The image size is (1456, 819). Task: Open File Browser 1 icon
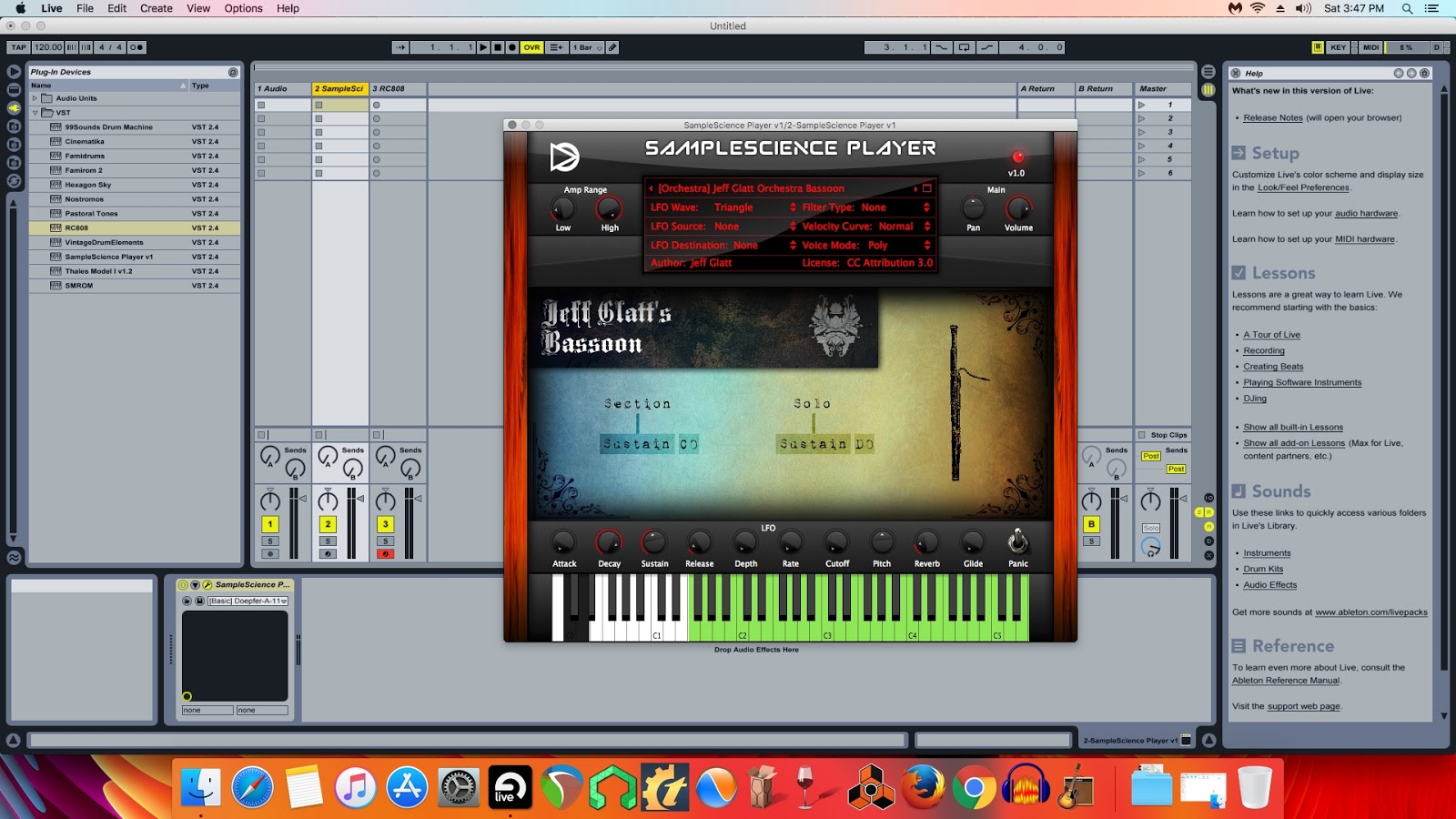[x=14, y=126]
